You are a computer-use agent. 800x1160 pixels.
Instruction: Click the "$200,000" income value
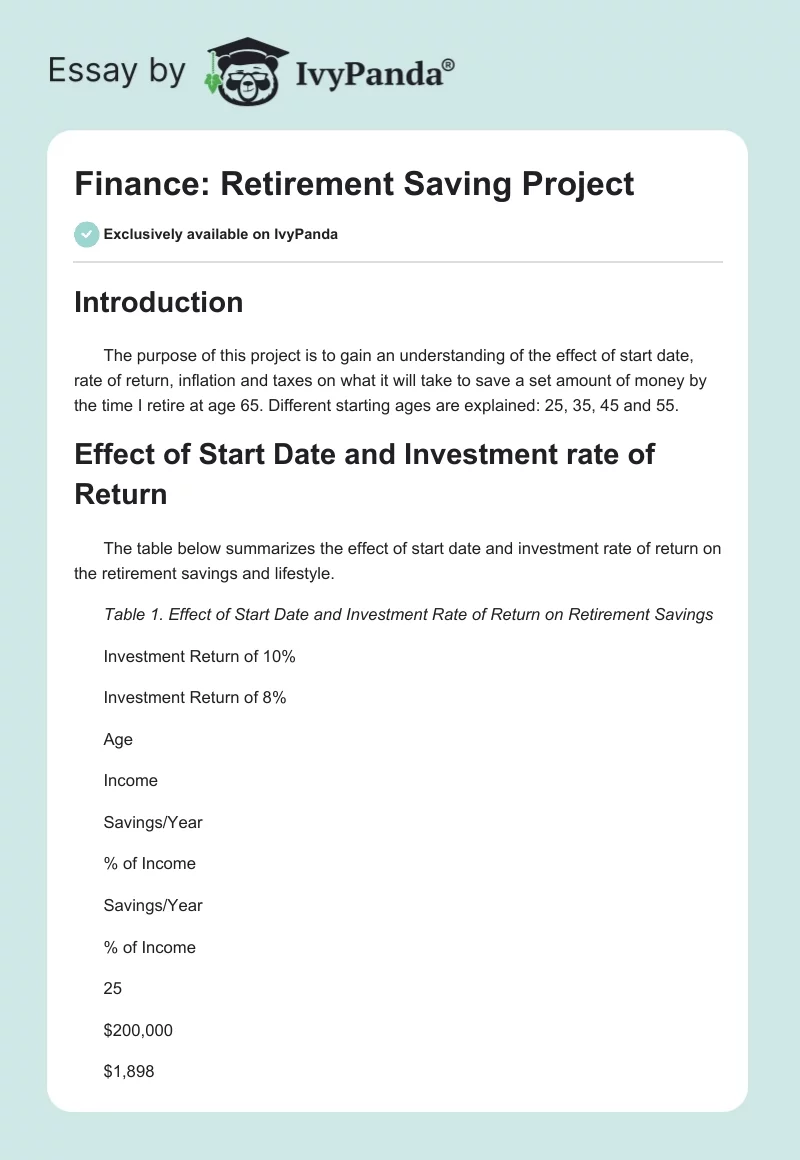[x=138, y=1030]
